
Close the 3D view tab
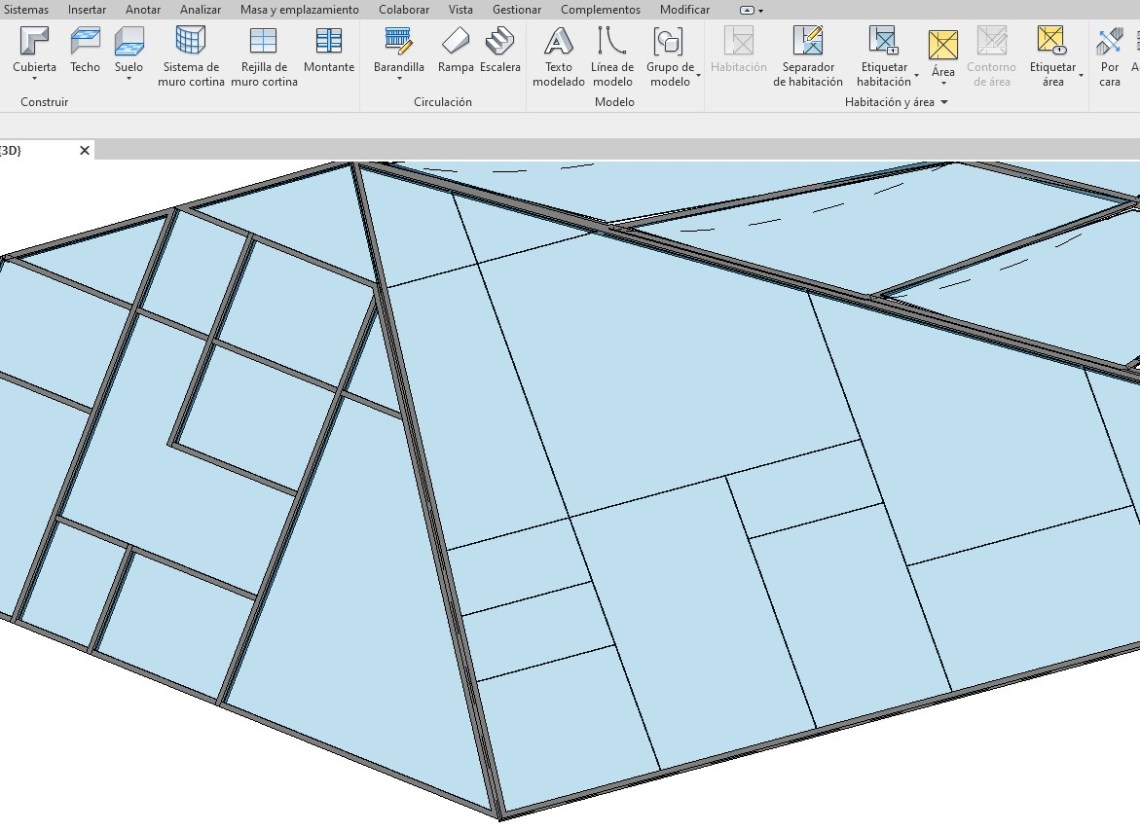(x=85, y=150)
